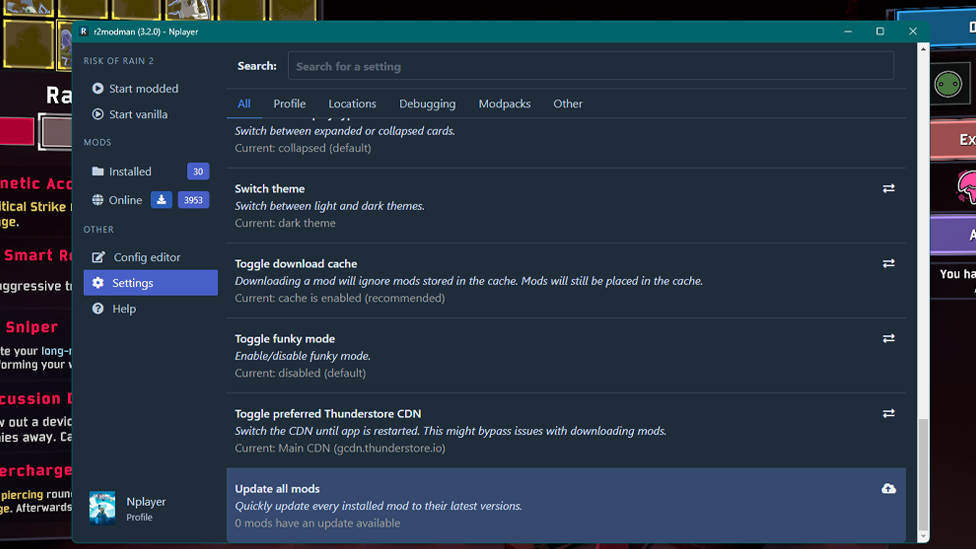Click the Online globe icon
Image resolution: width=976 pixels, height=549 pixels.
click(x=98, y=200)
